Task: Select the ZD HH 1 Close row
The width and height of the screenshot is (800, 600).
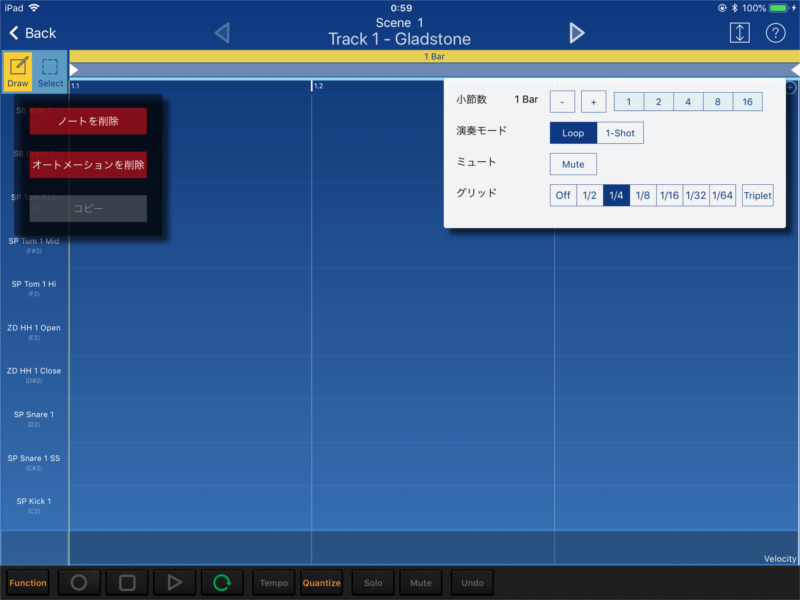Action: coord(34,375)
